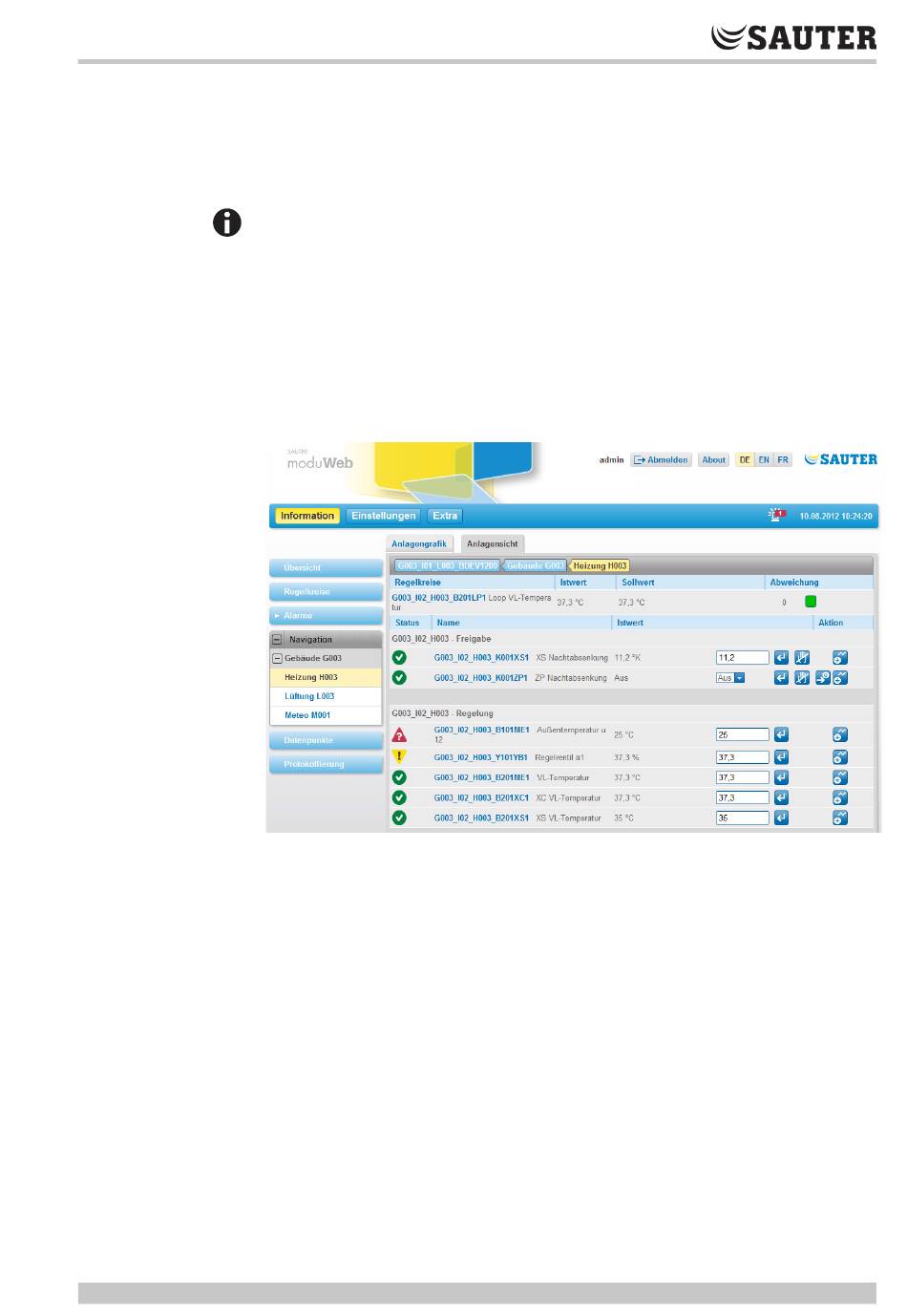Image resolution: width=907 pixels, height=1316 pixels.
Task: Click the Heizung H003 breadcrumb
Action: pos(601,565)
